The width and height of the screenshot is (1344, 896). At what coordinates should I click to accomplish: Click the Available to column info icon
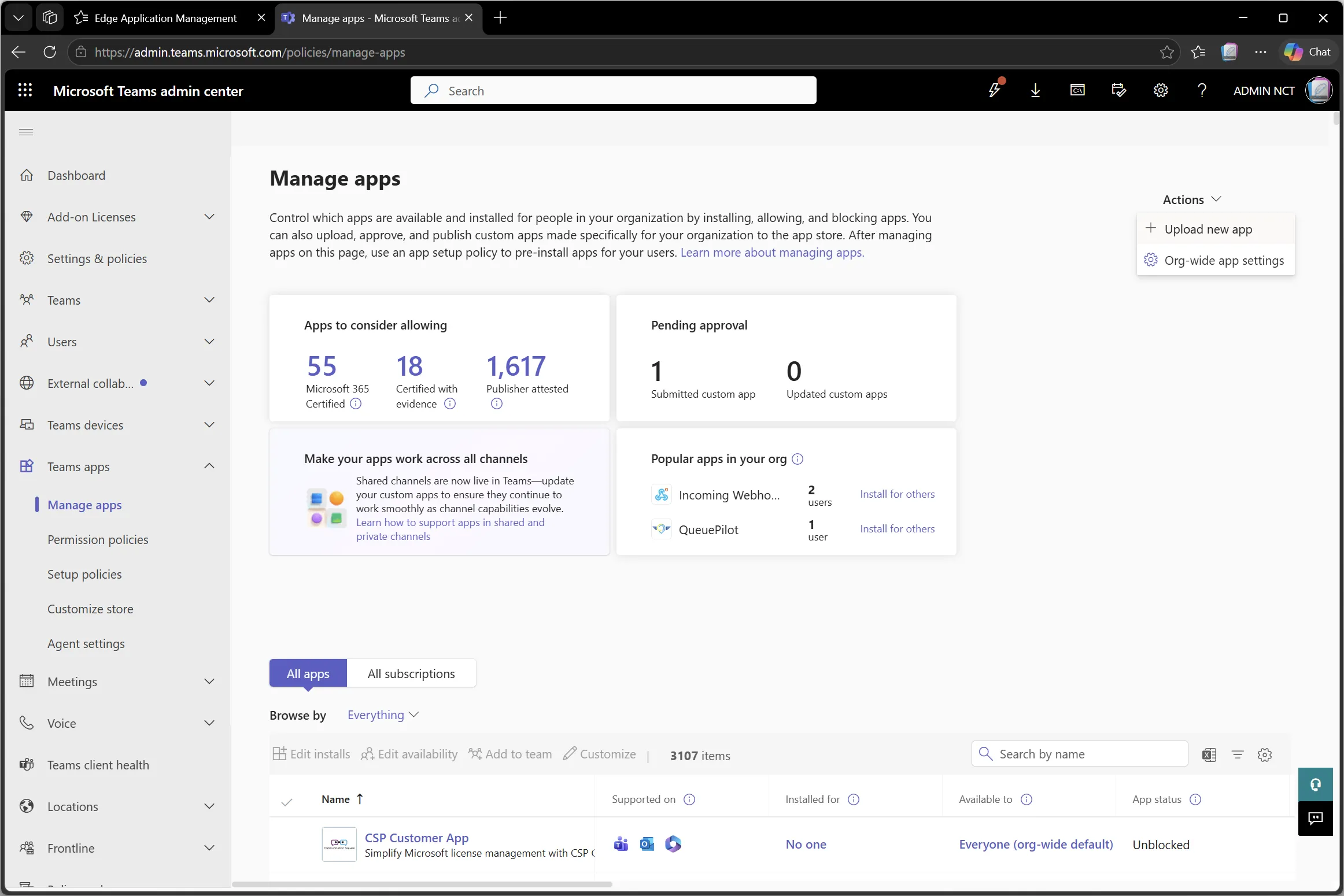pos(1027,799)
